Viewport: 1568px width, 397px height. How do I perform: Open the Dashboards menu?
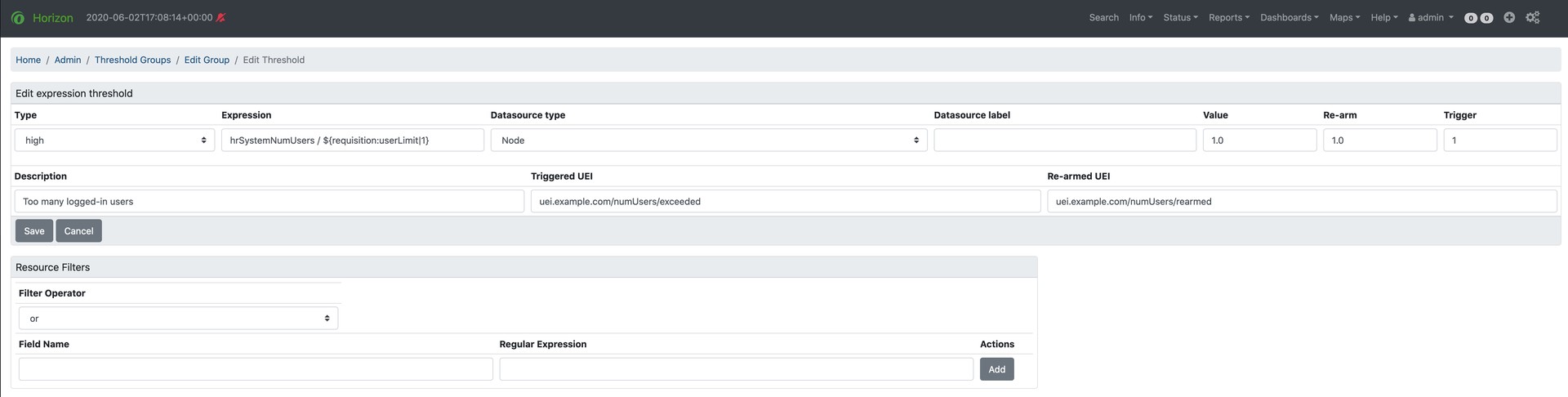[1289, 18]
